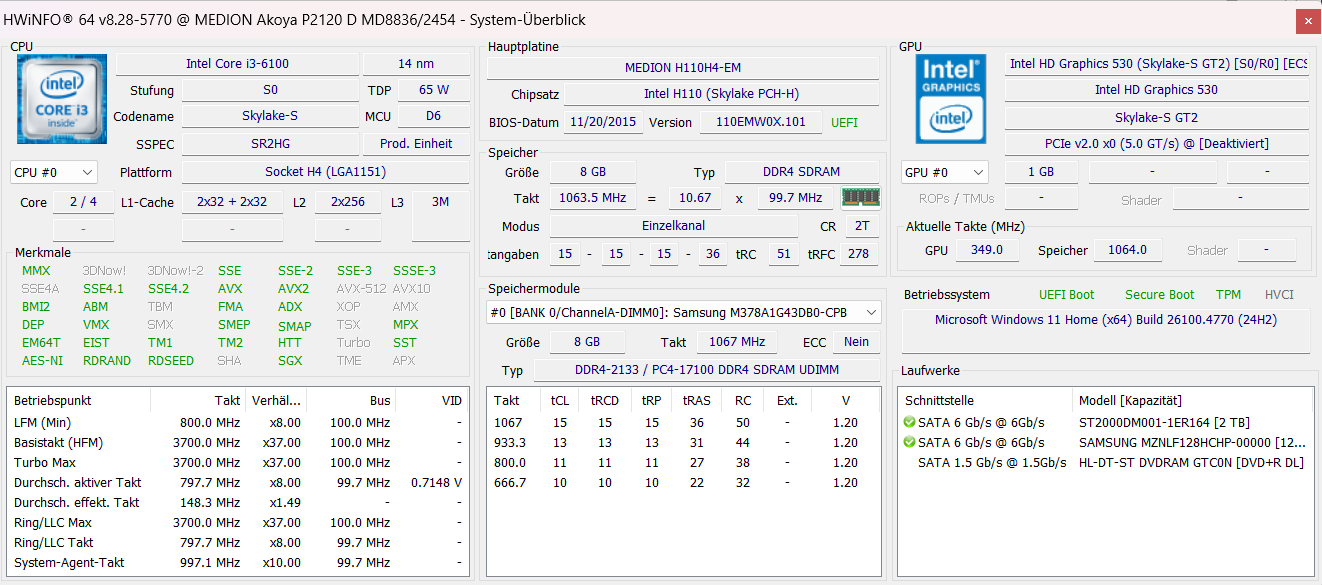Click the memory Takt value 1063.5 MHz
1322x585 pixels.
tap(593, 198)
